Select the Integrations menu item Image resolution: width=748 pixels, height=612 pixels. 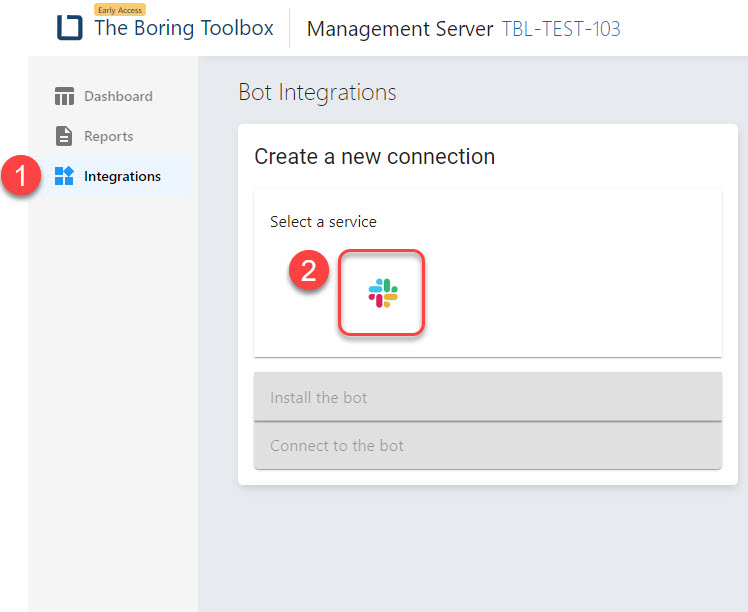(114, 176)
